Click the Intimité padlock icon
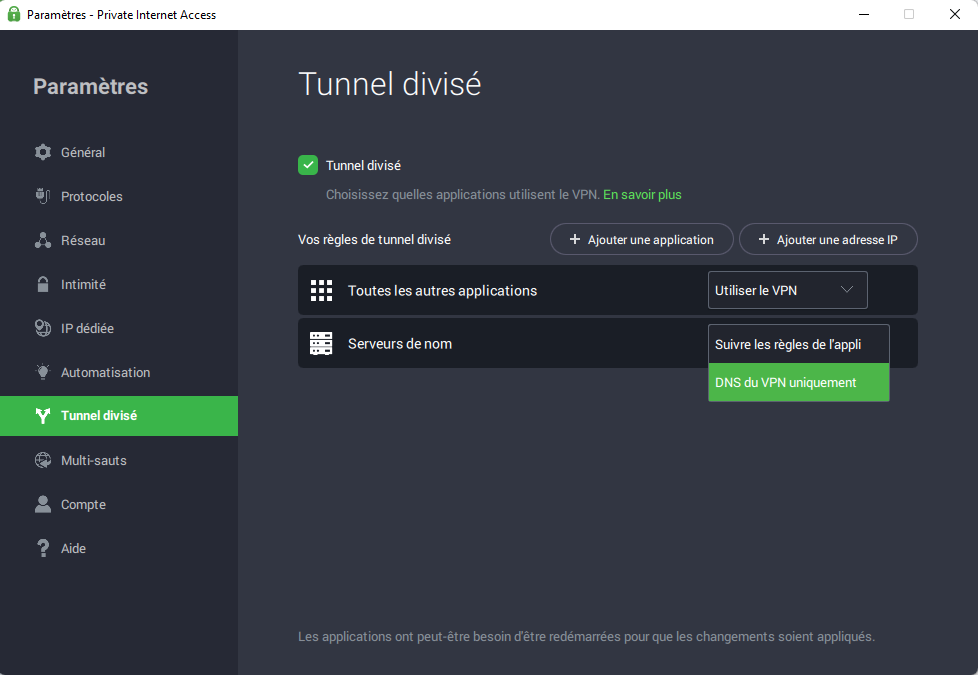 click(x=42, y=284)
